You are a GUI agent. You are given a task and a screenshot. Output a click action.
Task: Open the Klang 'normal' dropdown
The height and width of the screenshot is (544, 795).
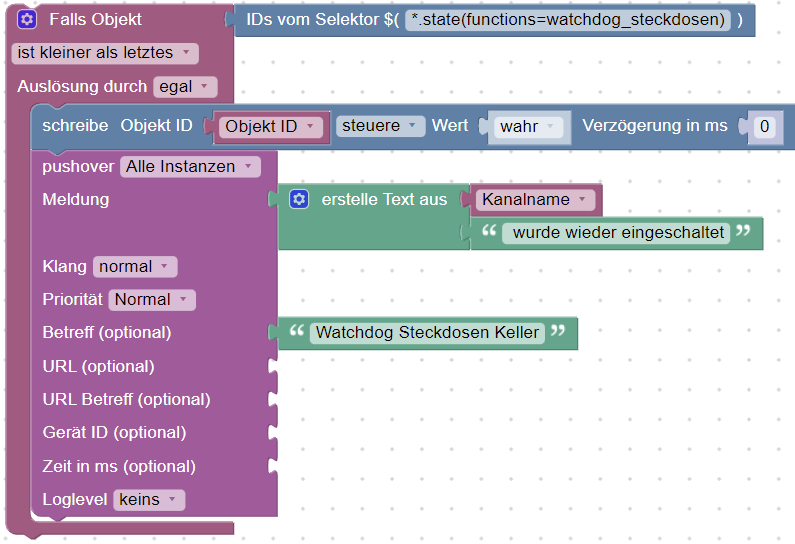(x=134, y=267)
